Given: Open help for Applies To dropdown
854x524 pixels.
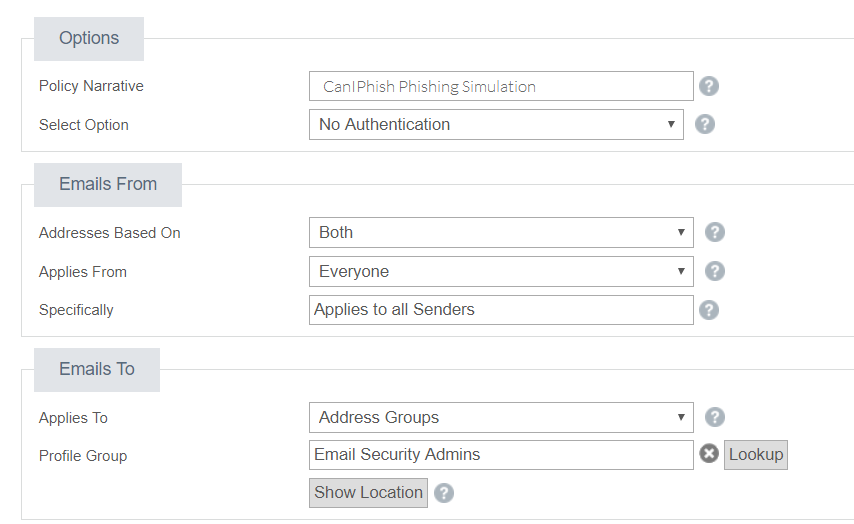Looking at the screenshot, I should 714,417.
